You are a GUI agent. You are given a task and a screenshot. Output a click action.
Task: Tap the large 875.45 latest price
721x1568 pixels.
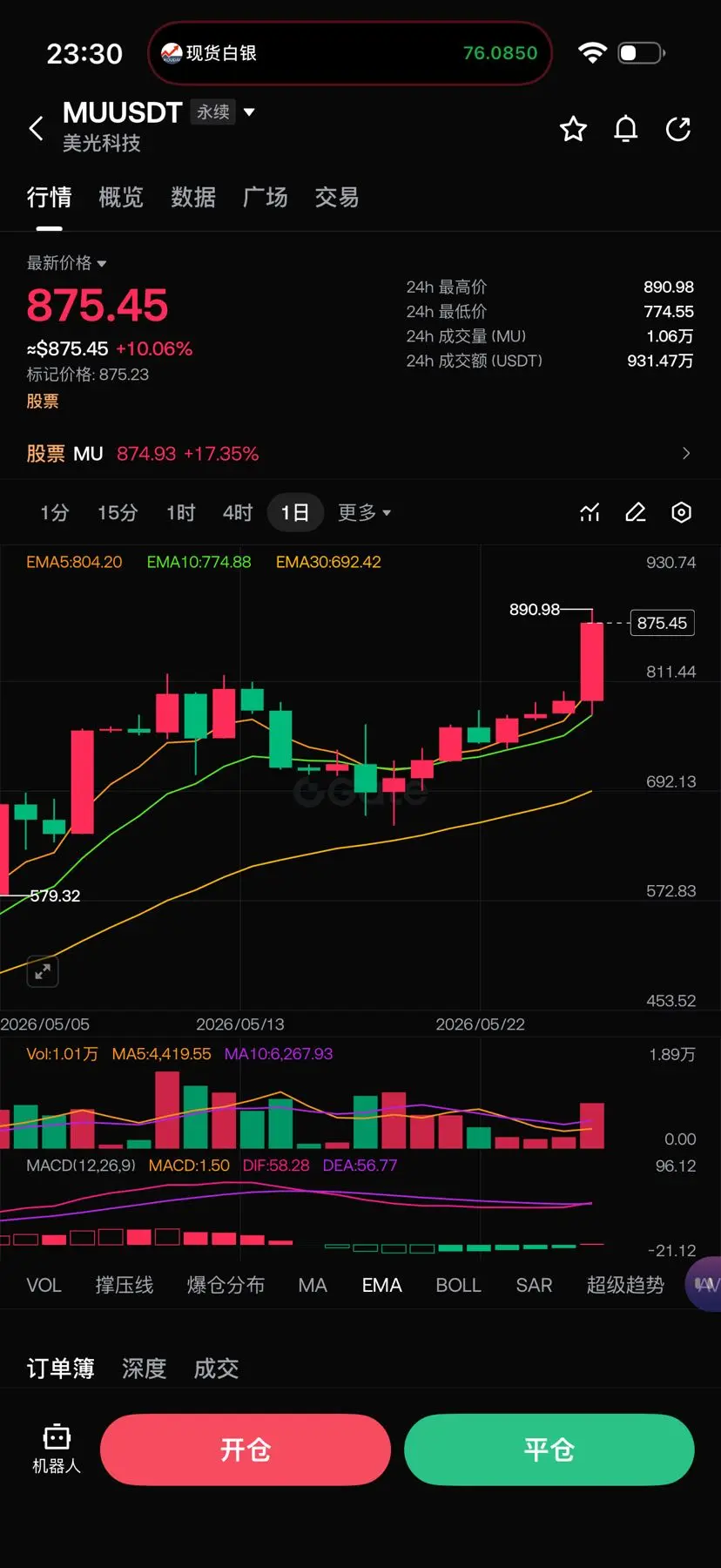click(x=98, y=306)
